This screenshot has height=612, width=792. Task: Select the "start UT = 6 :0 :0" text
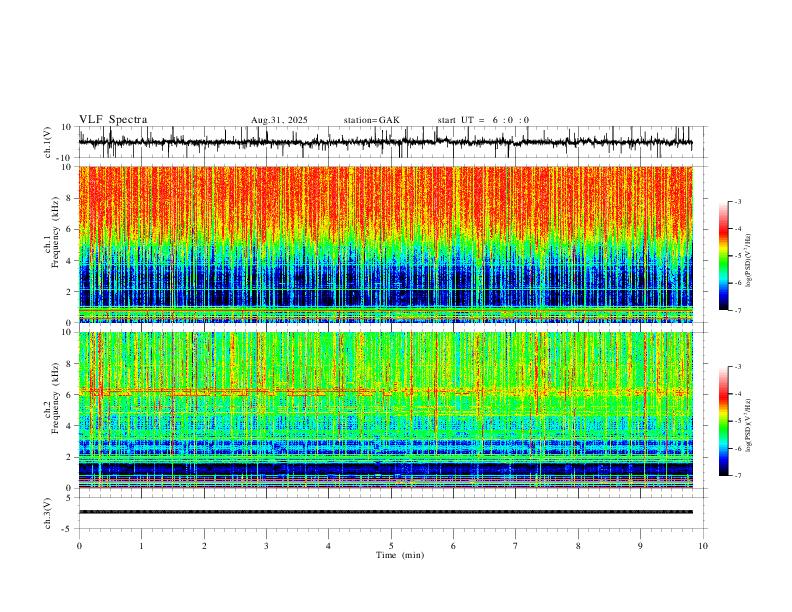483,120
